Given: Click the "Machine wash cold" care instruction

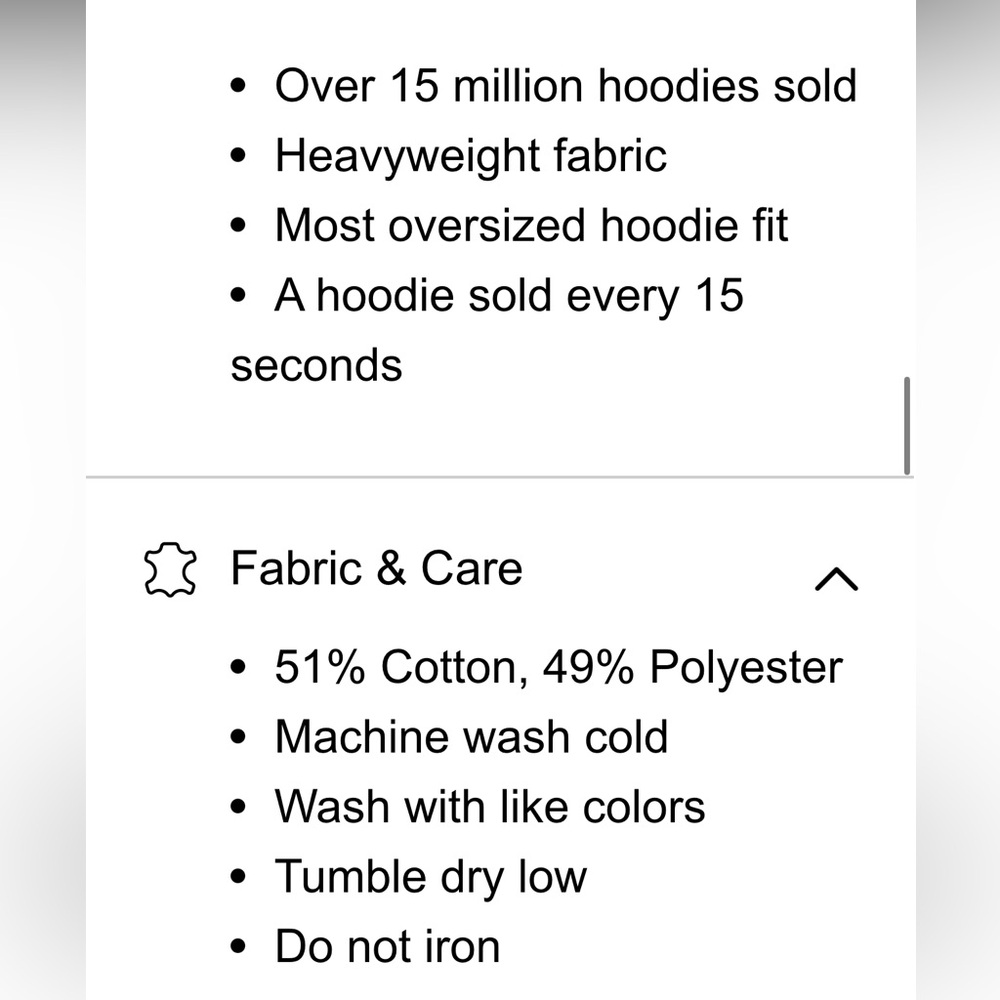Looking at the screenshot, I should coord(471,738).
